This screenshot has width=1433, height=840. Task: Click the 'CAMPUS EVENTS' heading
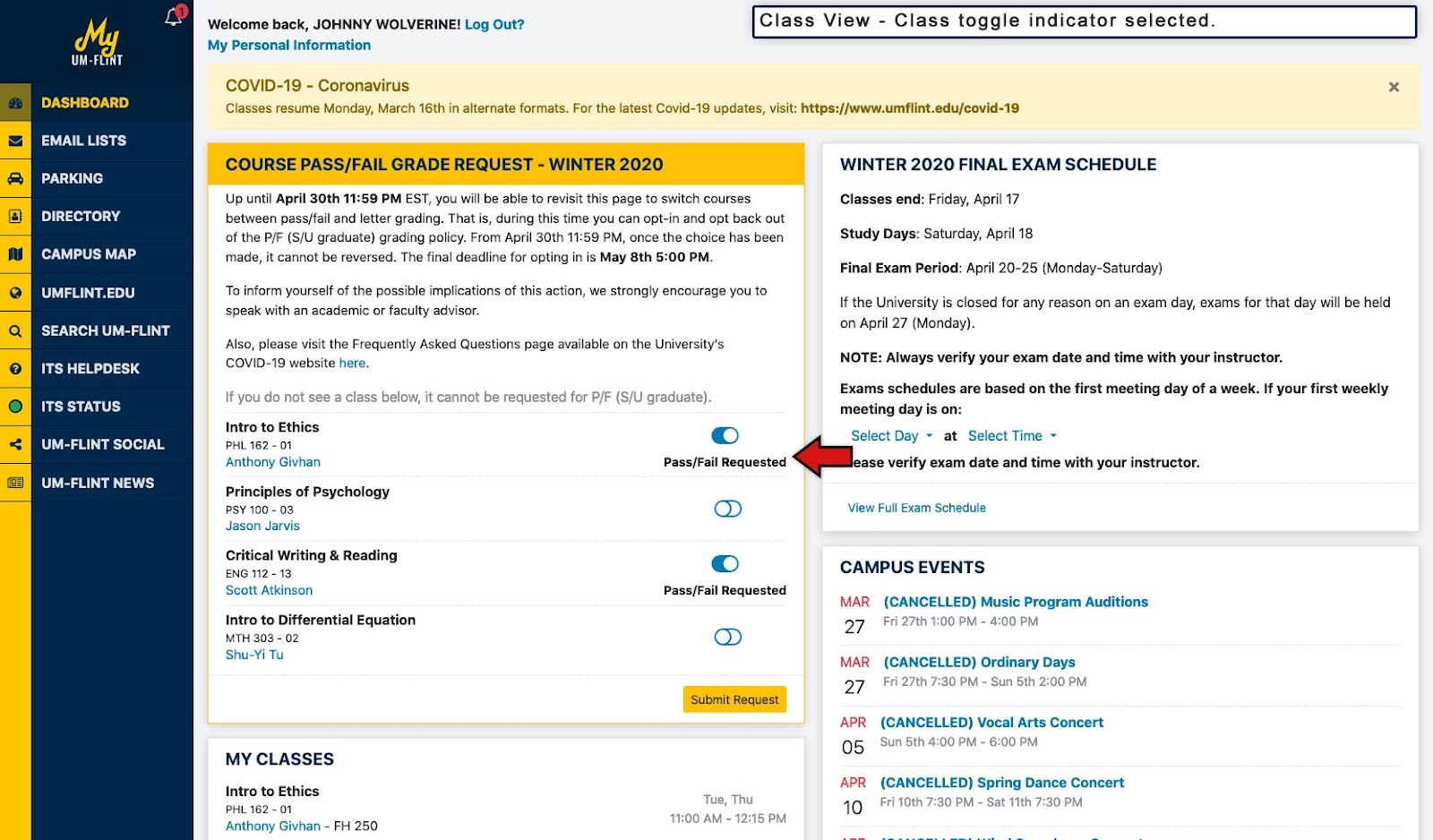pos(913,568)
